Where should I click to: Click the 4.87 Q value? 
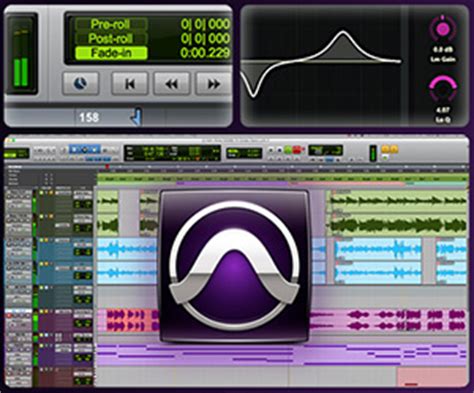pos(442,110)
